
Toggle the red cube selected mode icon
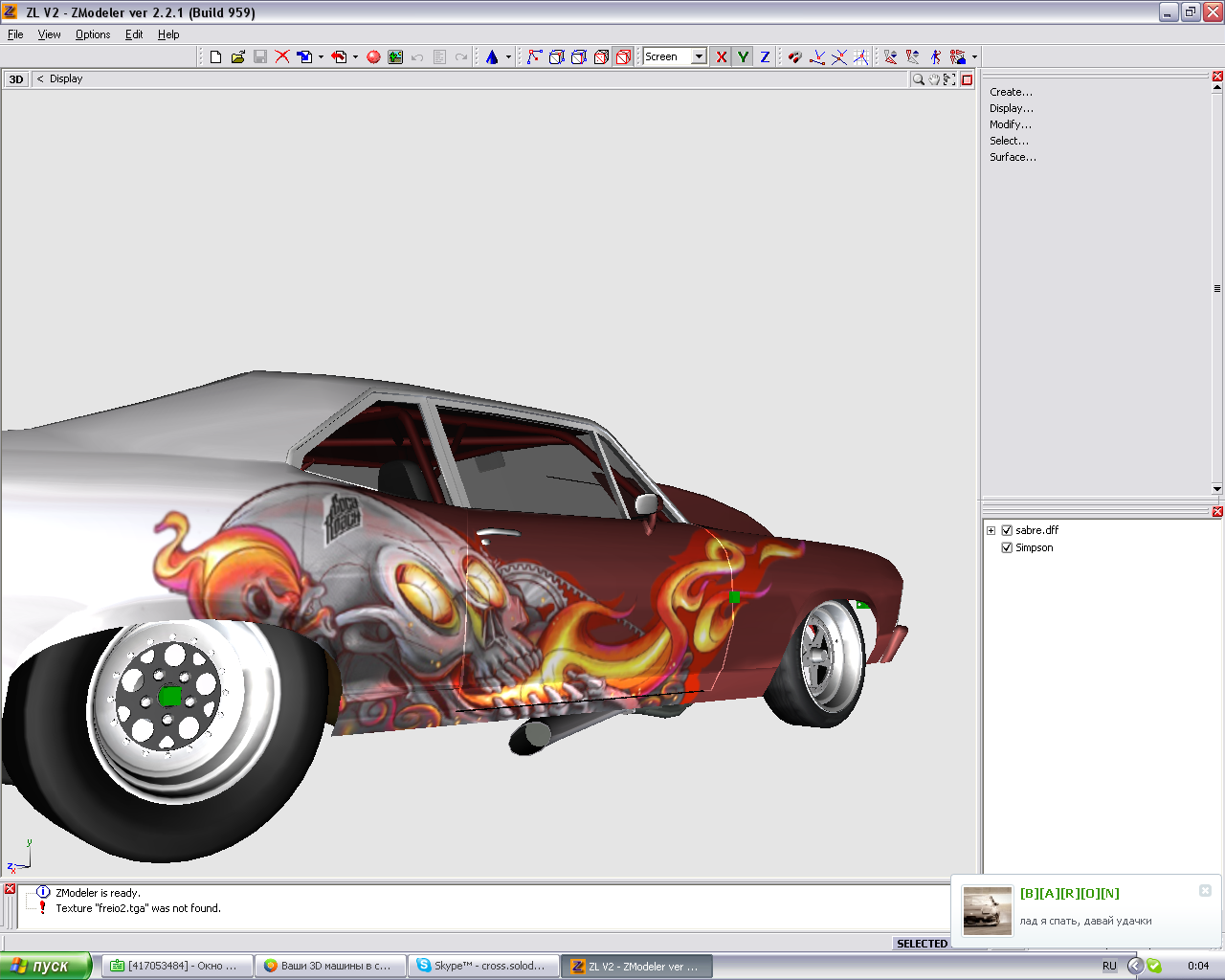(623, 56)
